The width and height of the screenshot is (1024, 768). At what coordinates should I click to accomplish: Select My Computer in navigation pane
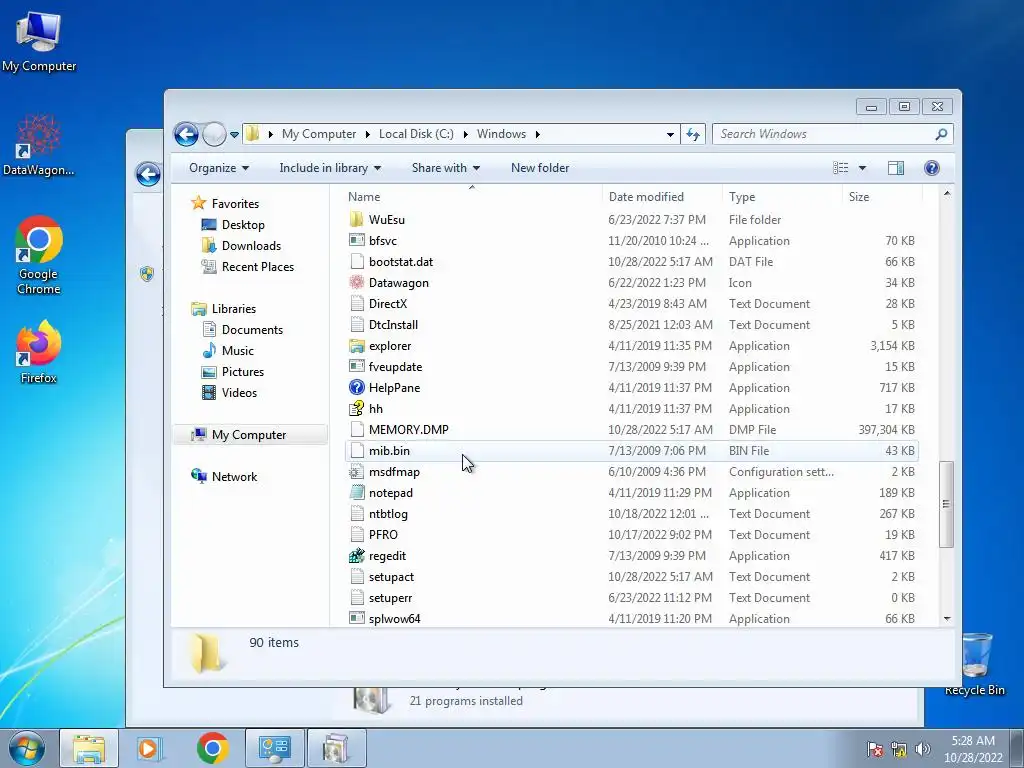coord(249,435)
